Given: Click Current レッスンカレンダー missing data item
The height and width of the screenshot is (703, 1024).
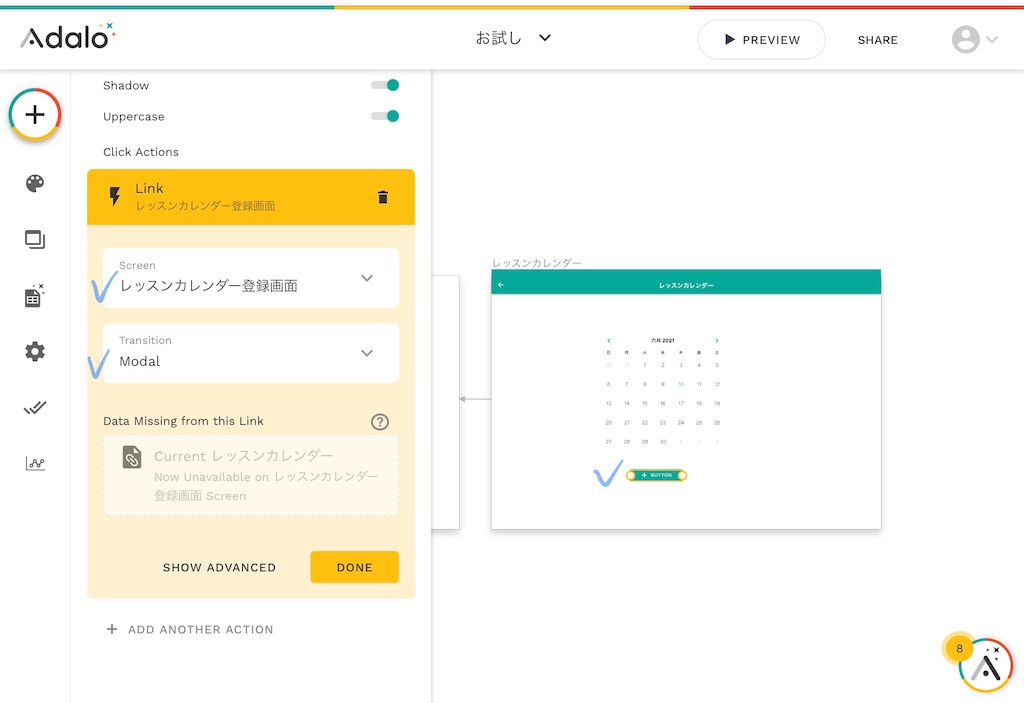Looking at the screenshot, I should (x=251, y=475).
